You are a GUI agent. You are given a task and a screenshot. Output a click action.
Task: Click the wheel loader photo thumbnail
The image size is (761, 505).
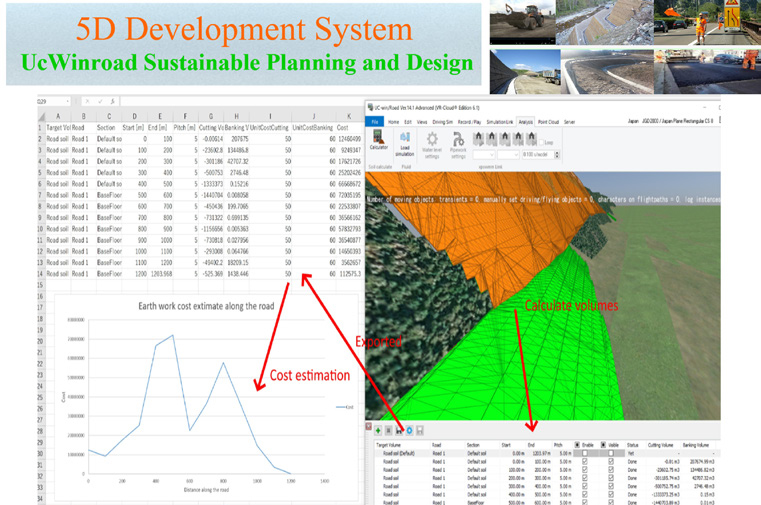[522, 22]
